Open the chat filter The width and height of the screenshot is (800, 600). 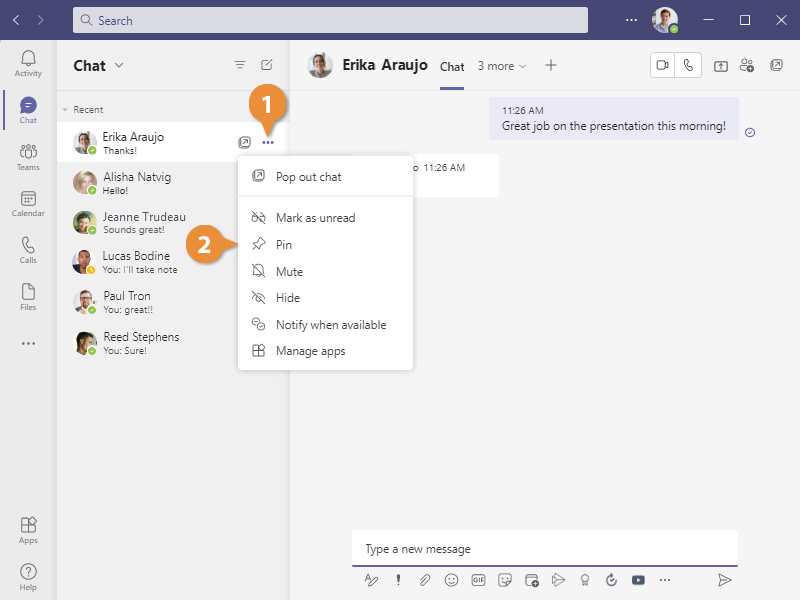240,65
